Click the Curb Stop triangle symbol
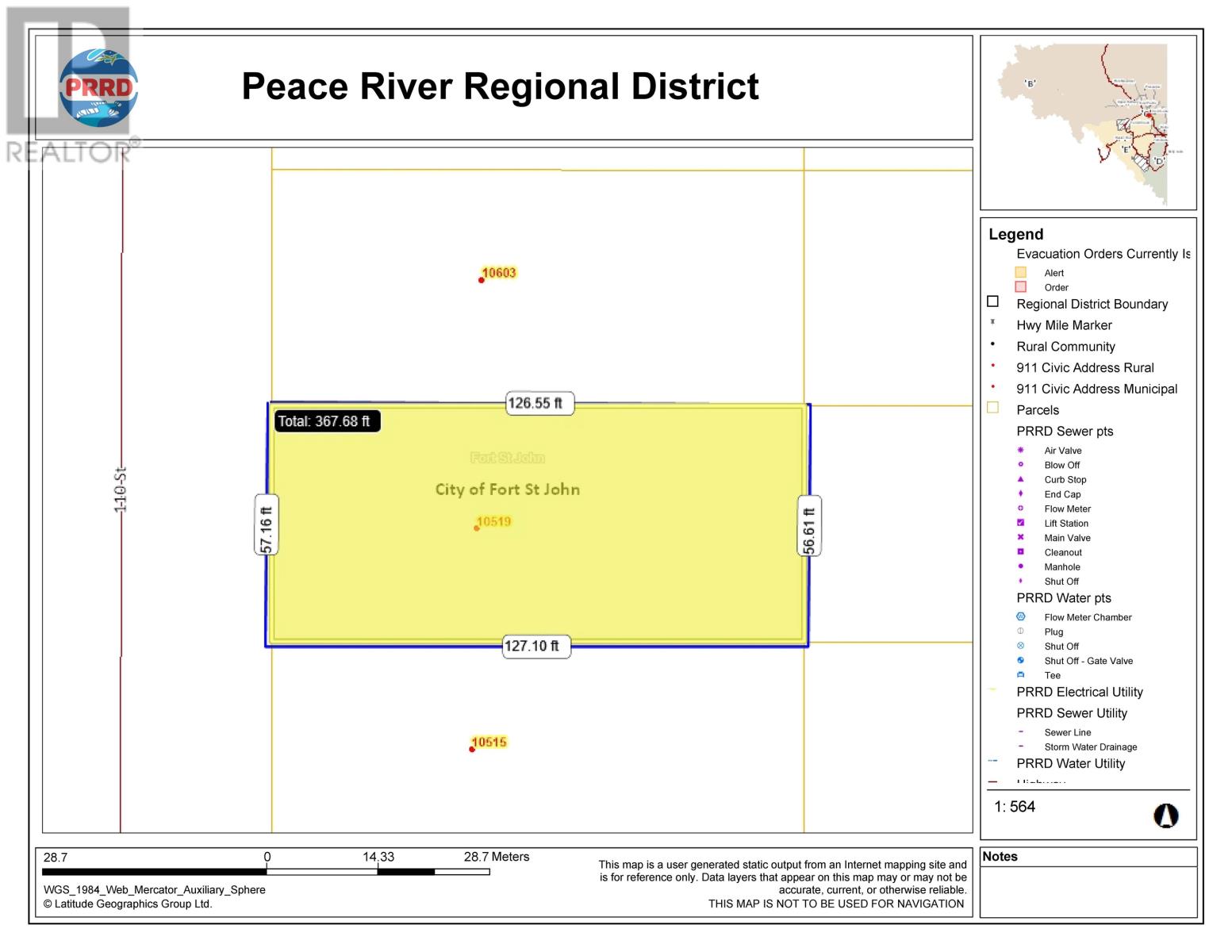Screen dimensions: 1232x952 [x=1021, y=479]
